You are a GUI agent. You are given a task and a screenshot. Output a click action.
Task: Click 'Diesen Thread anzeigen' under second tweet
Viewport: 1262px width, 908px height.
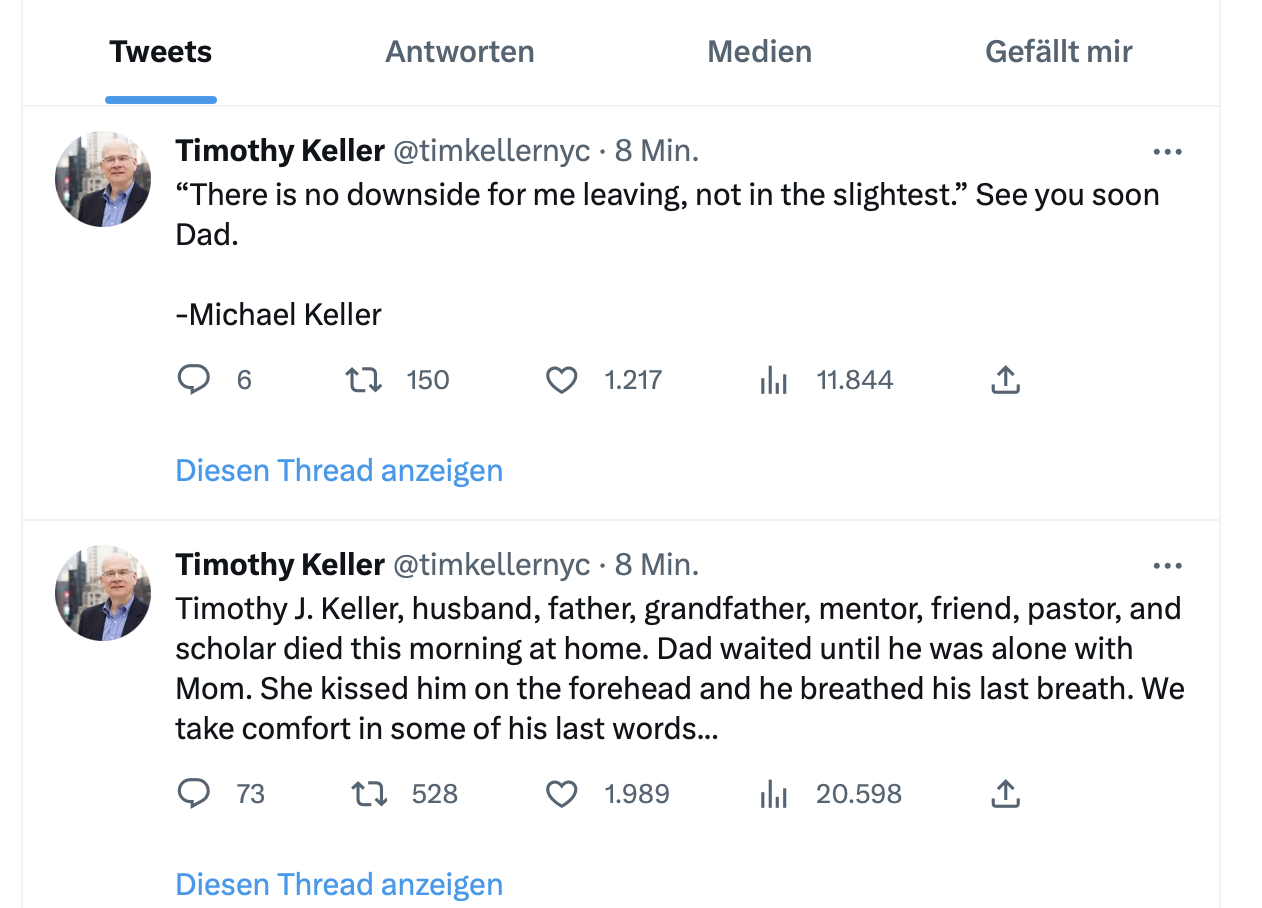tap(339, 884)
